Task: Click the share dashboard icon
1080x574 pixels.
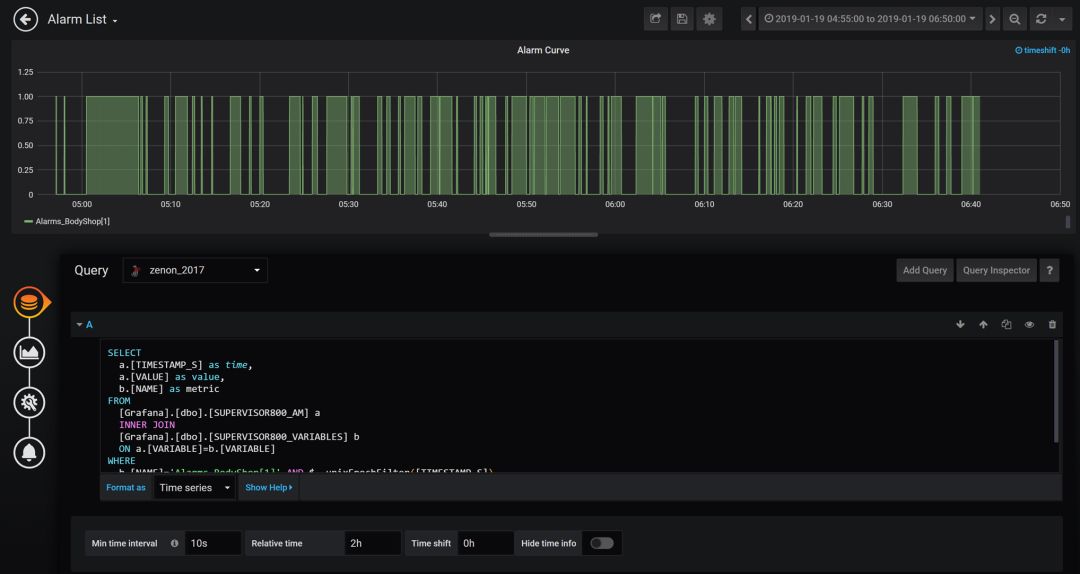Action: 656,19
